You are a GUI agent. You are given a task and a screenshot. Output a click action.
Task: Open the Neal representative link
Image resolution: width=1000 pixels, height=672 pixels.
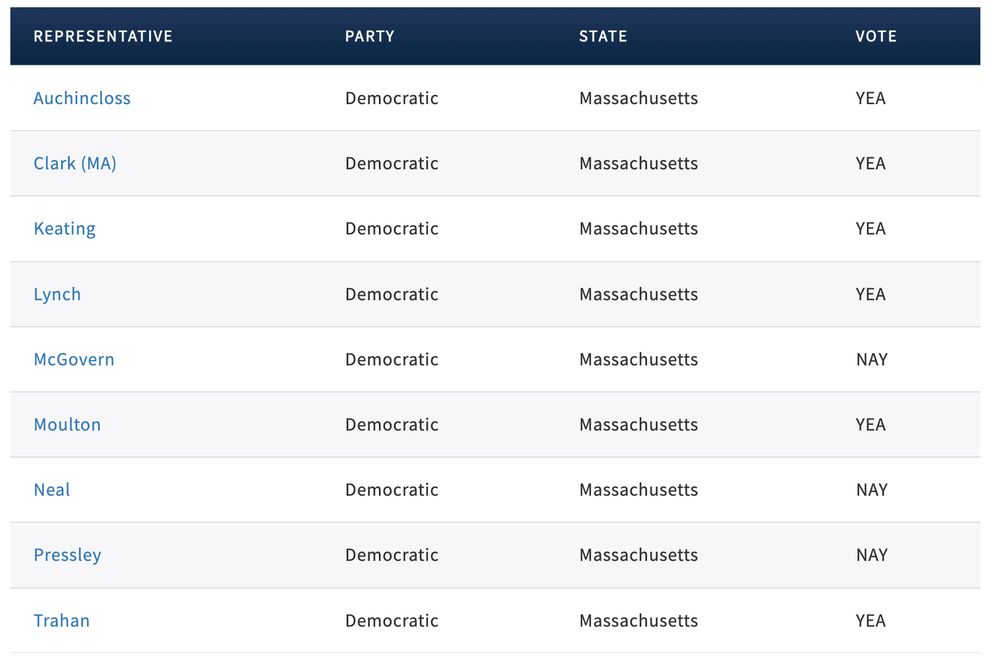(52, 490)
